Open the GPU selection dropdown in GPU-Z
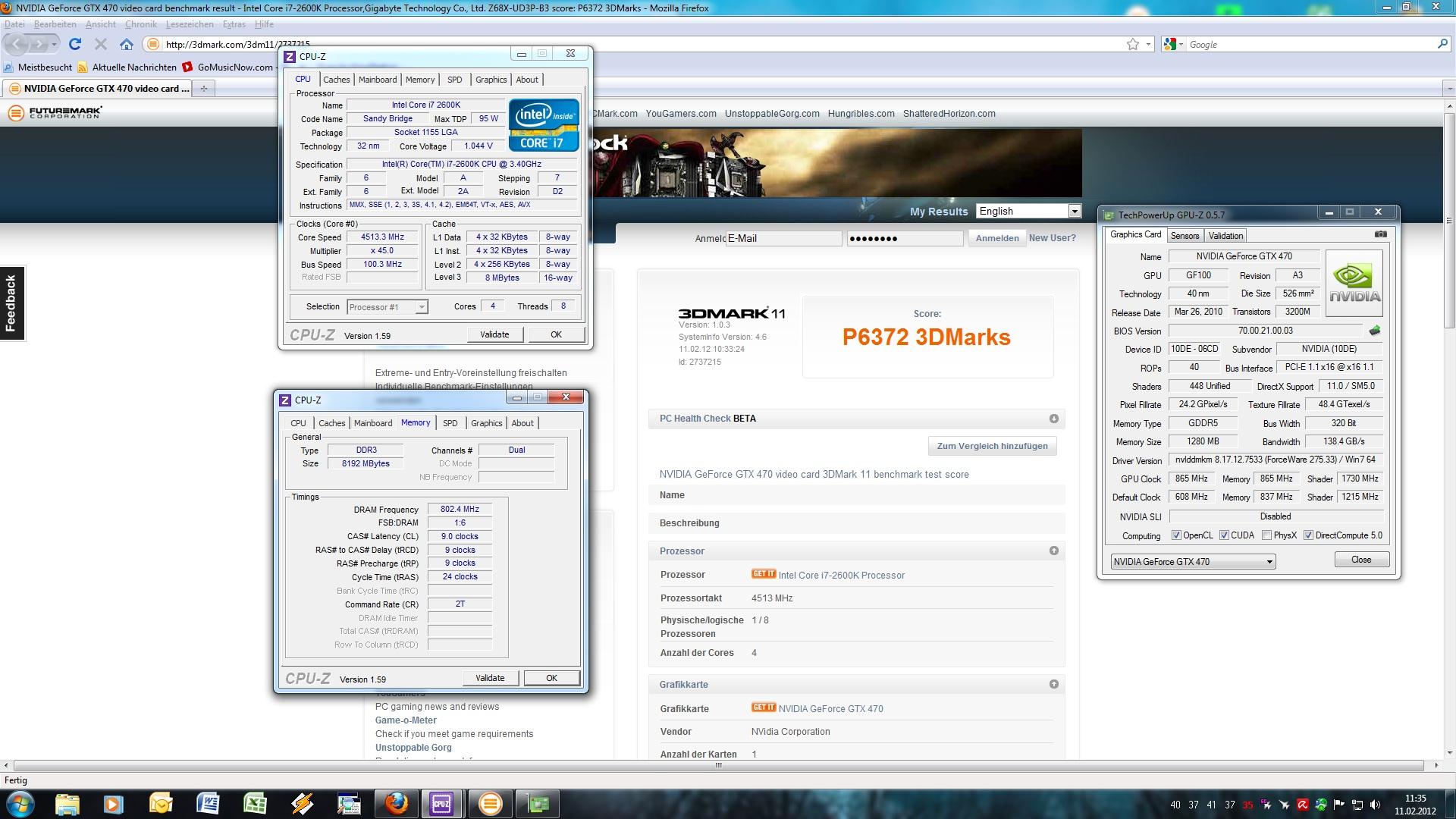The image size is (1456, 819). coord(1193,562)
